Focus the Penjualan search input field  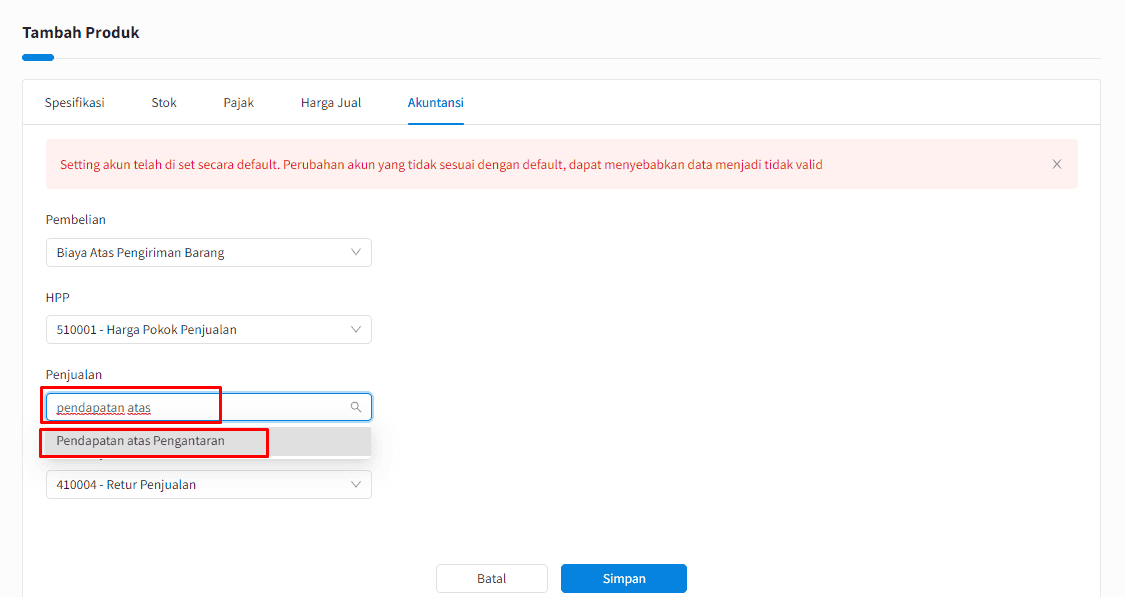[209, 407]
